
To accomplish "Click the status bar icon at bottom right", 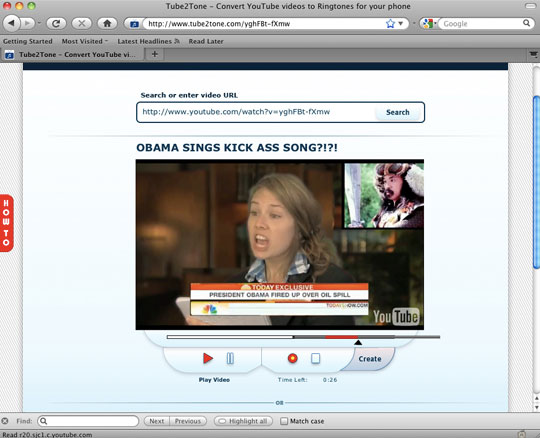I will [x=522, y=434].
